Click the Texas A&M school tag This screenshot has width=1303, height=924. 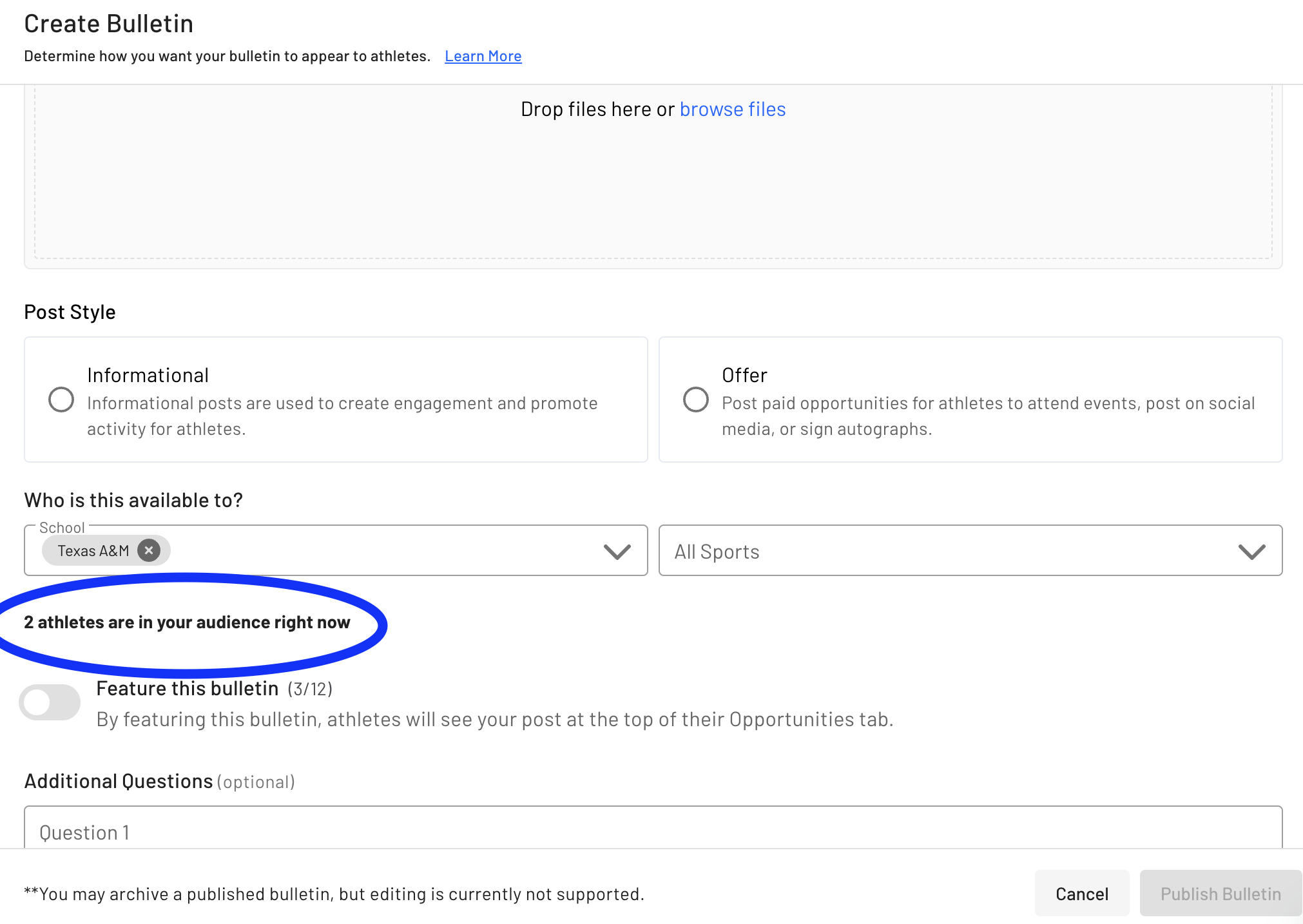point(93,551)
